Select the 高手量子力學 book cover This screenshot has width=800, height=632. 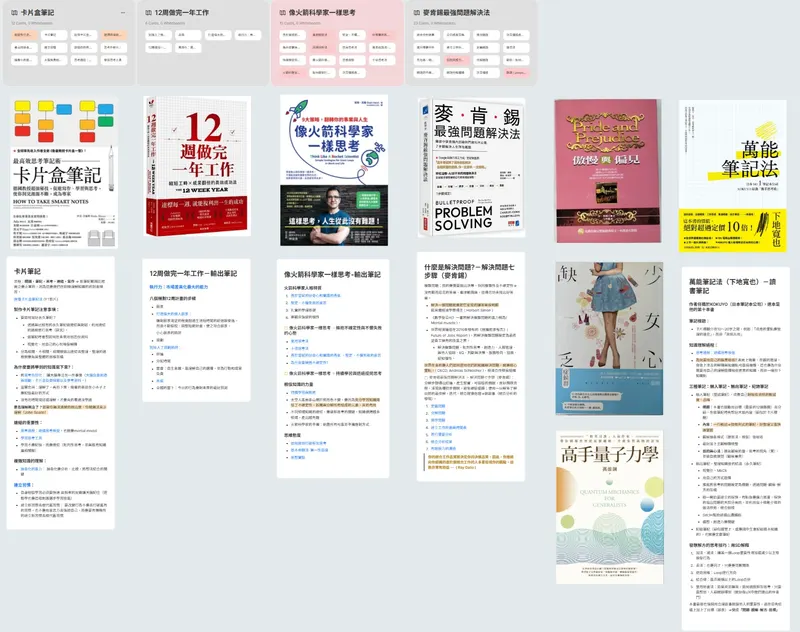pyautogui.click(x=610, y=507)
